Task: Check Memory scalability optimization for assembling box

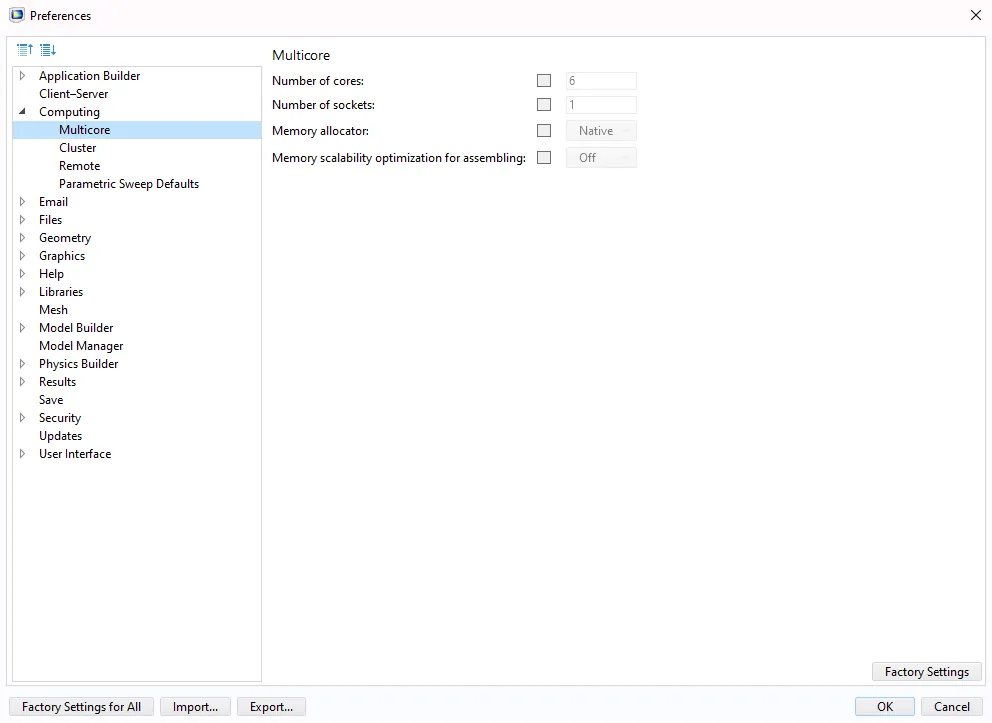Action: (544, 157)
